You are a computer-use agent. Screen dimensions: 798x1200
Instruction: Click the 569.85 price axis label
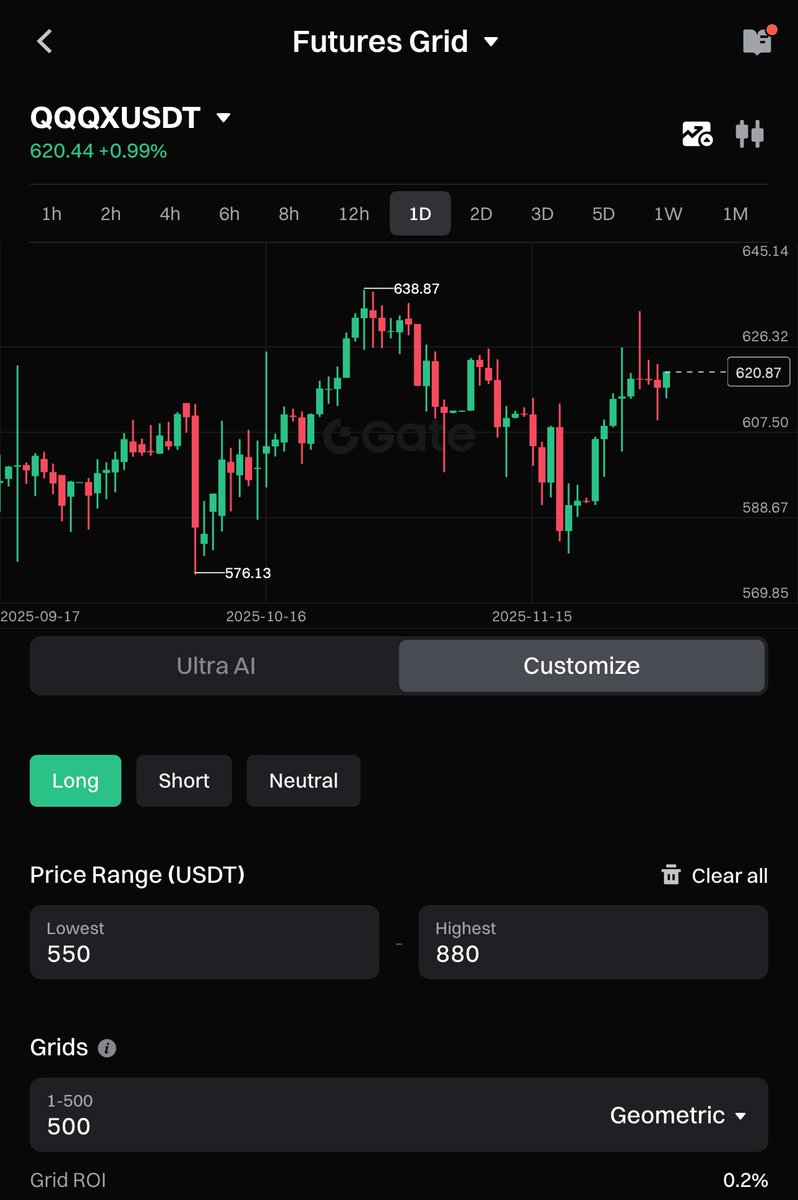pos(765,593)
